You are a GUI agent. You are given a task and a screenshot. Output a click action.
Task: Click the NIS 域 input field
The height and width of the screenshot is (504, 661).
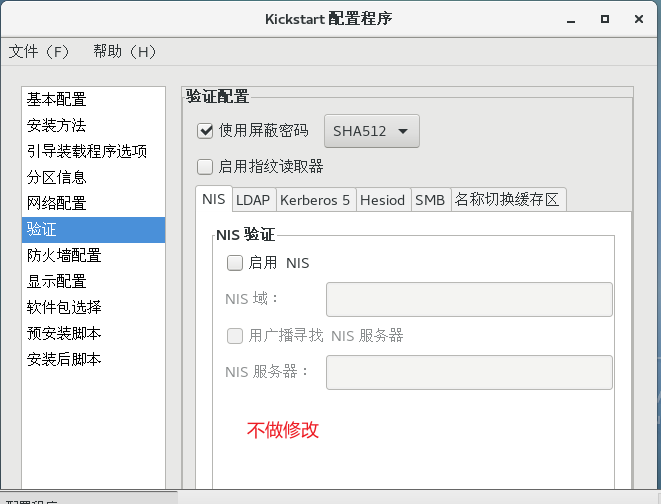tap(469, 300)
